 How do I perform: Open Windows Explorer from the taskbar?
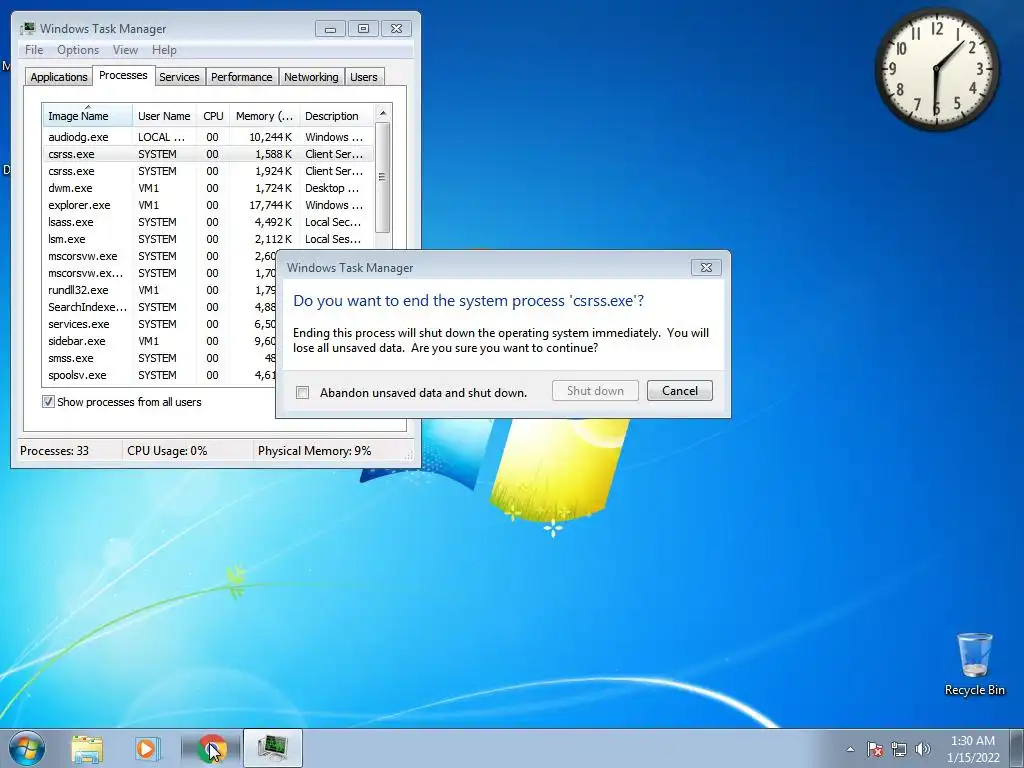tap(87, 748)
